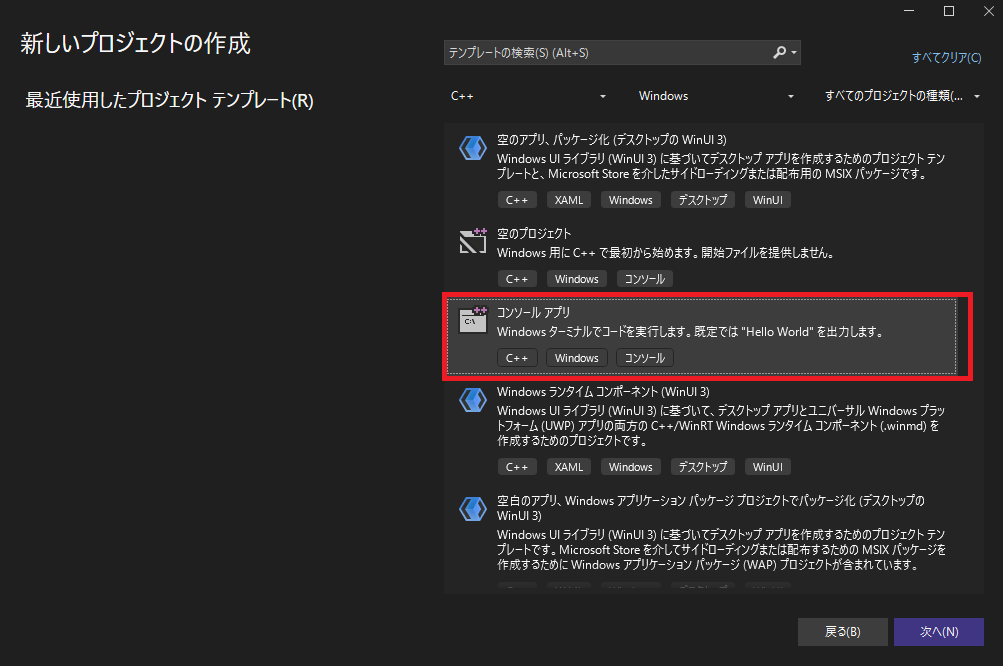The width and height of the screenshot is (1003, 666).
Task: Select the 空のプロジェクト template title
Action: pos(534,234)
